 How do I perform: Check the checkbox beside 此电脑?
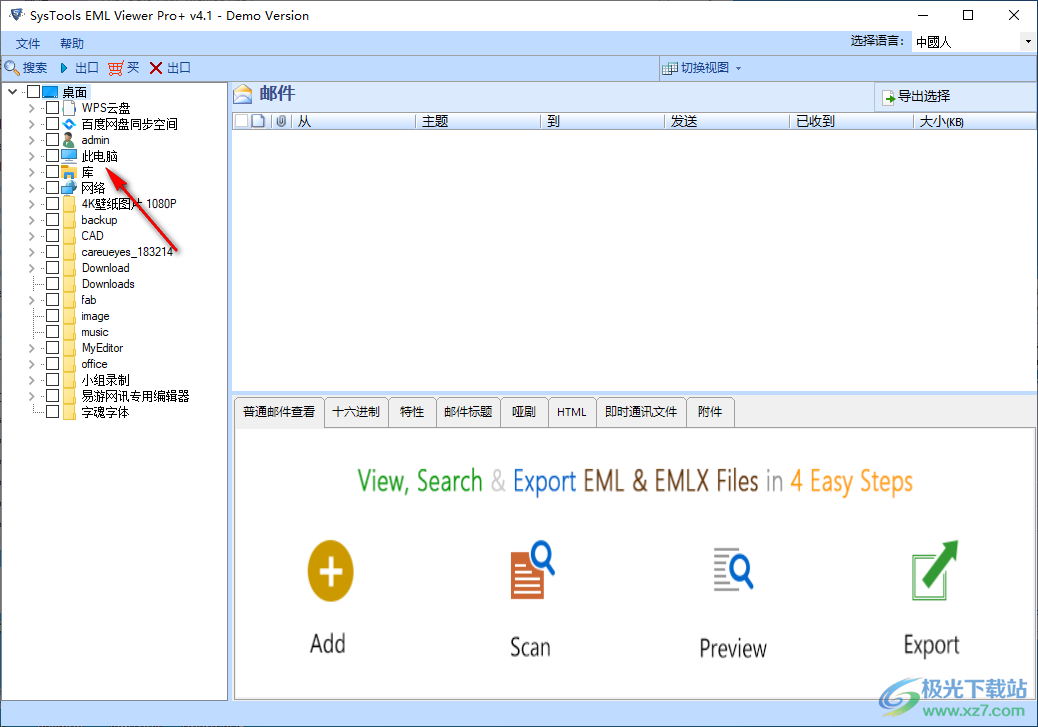51,156
